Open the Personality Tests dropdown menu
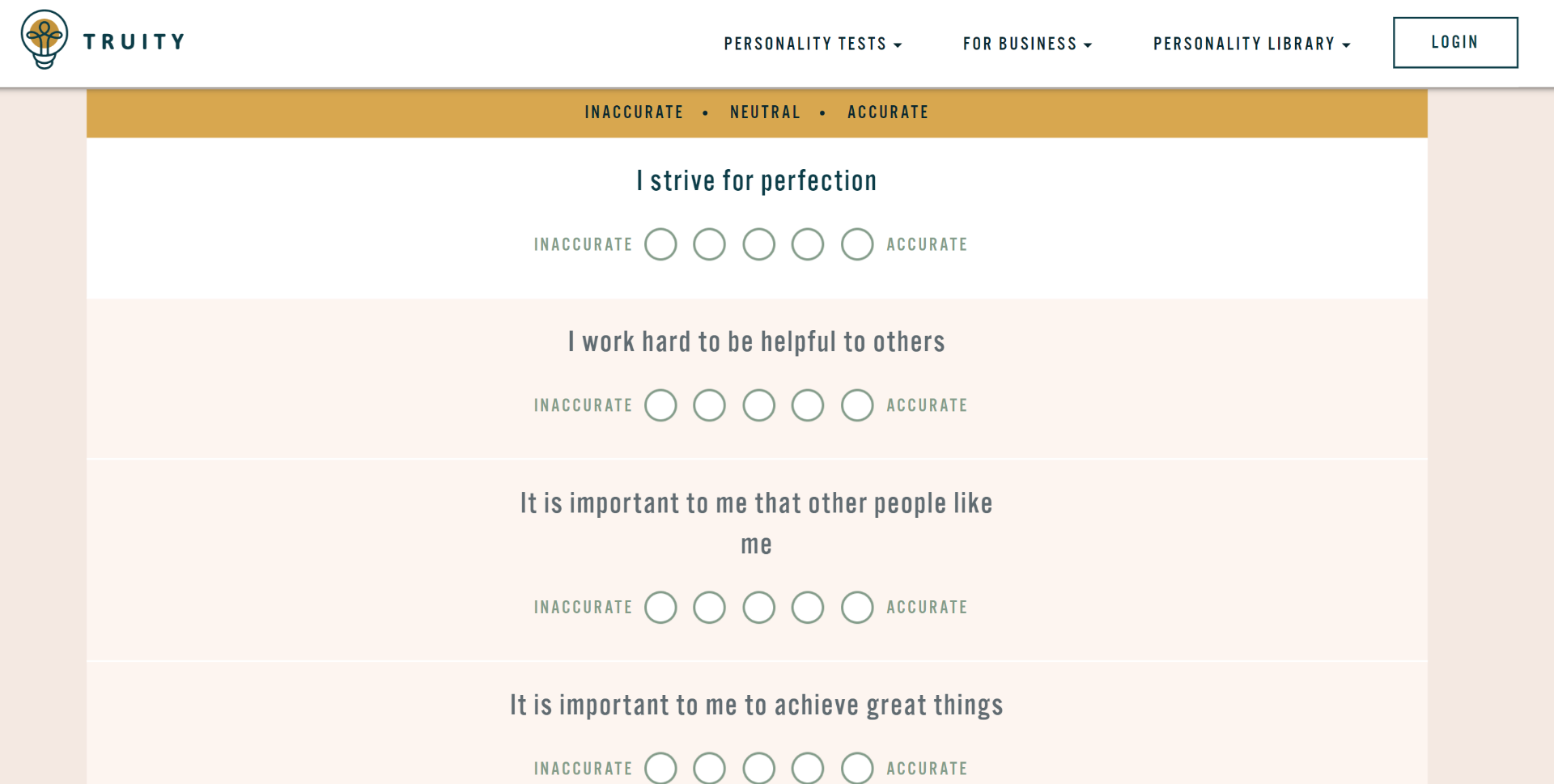The height and width of the screenshot is (784, 1554). coord(813,44)
